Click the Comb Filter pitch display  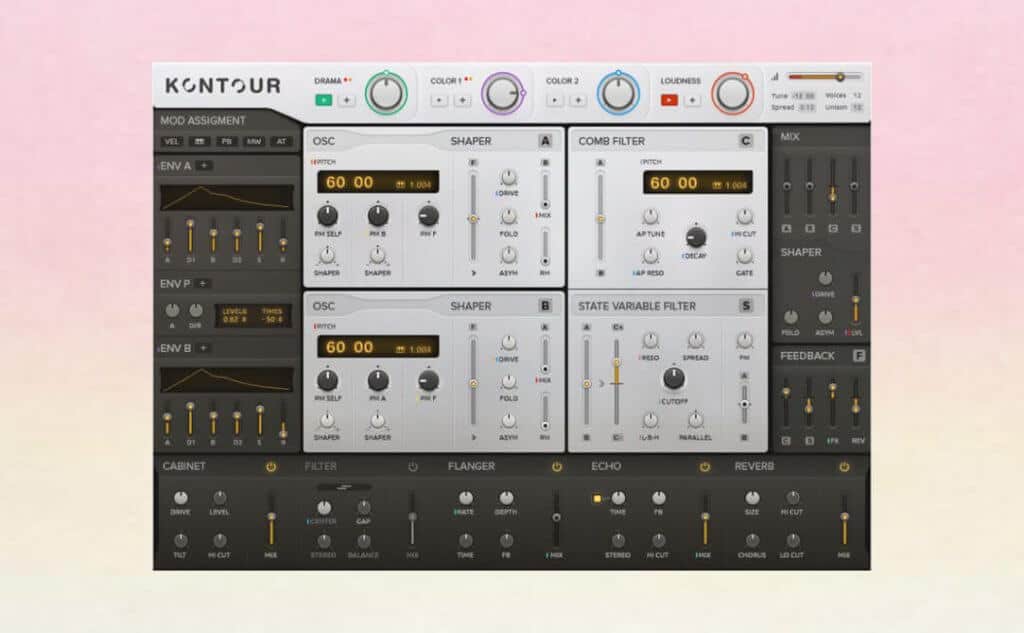click(697, 183)
